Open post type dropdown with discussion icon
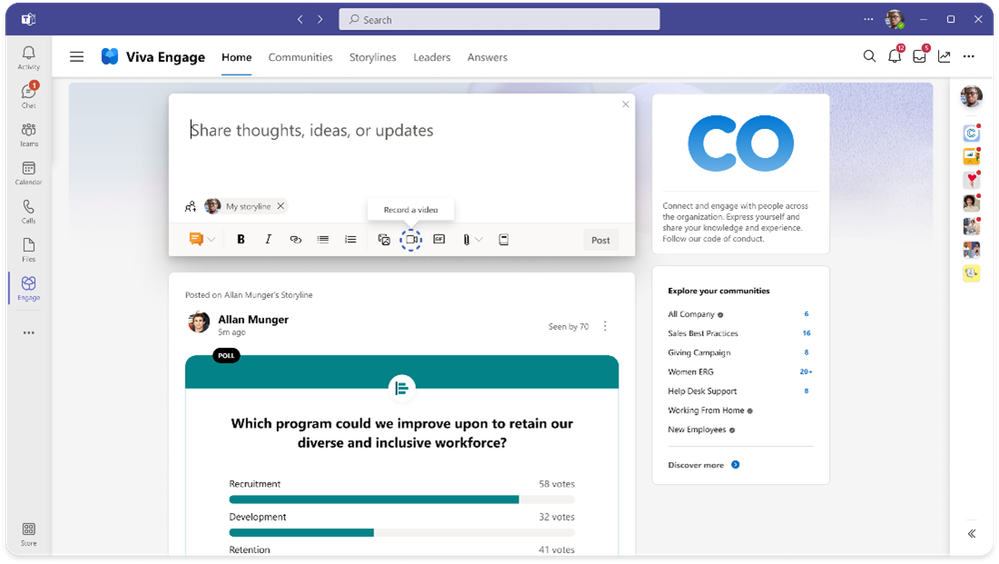999x564 pixels. click(x=201, y=240)
